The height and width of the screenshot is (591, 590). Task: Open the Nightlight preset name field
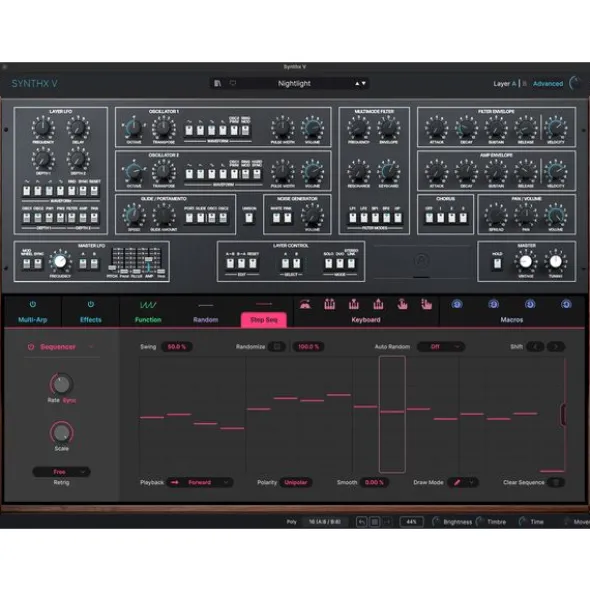294,83
